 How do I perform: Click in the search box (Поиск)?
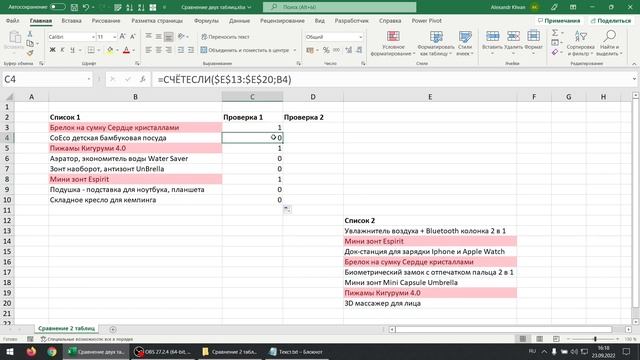(x=340, y=7)
